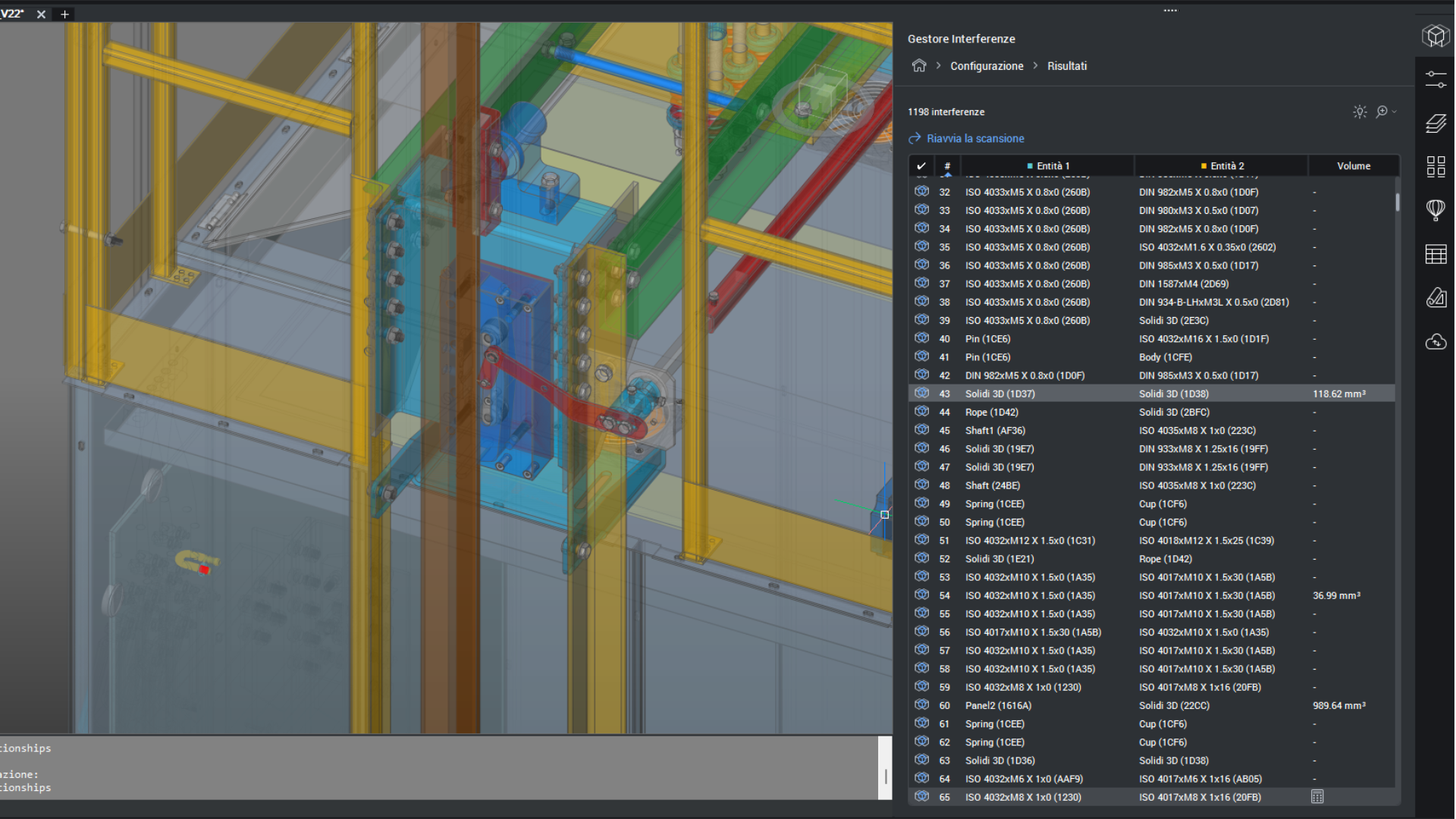Screen dimensions: 1456x819
Task: Open the Layers panel icon
Action: tap(1436, 123)
